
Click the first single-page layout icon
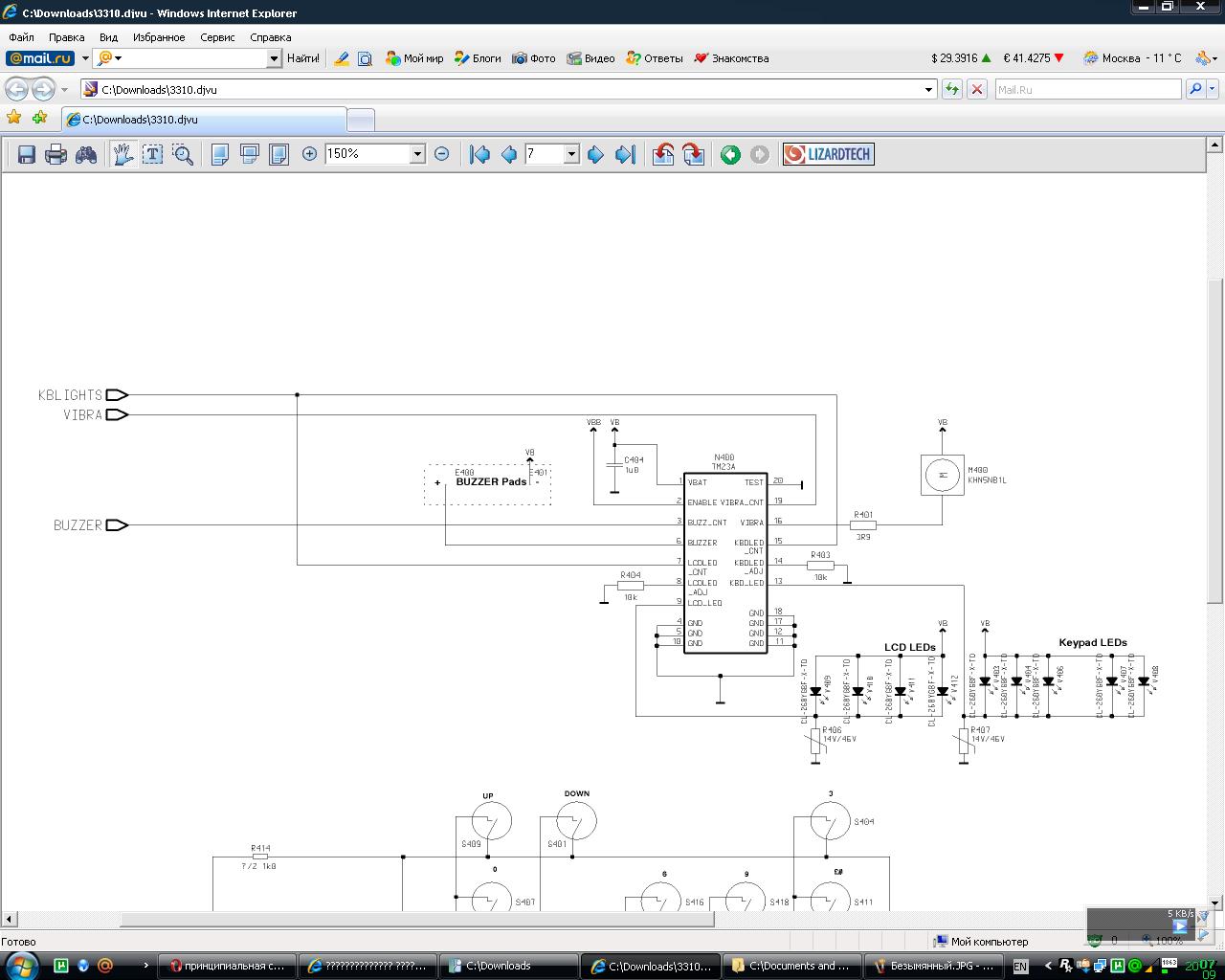[219, 154]
